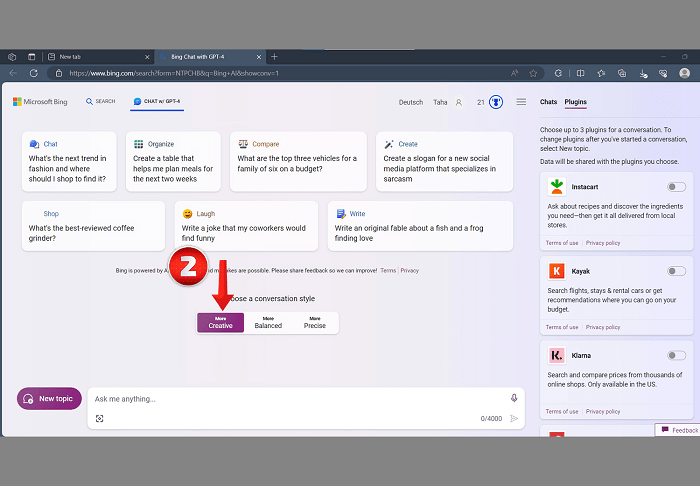Select the Create slogan suggestion card
The image size is (700, 486).
point(444,162)
